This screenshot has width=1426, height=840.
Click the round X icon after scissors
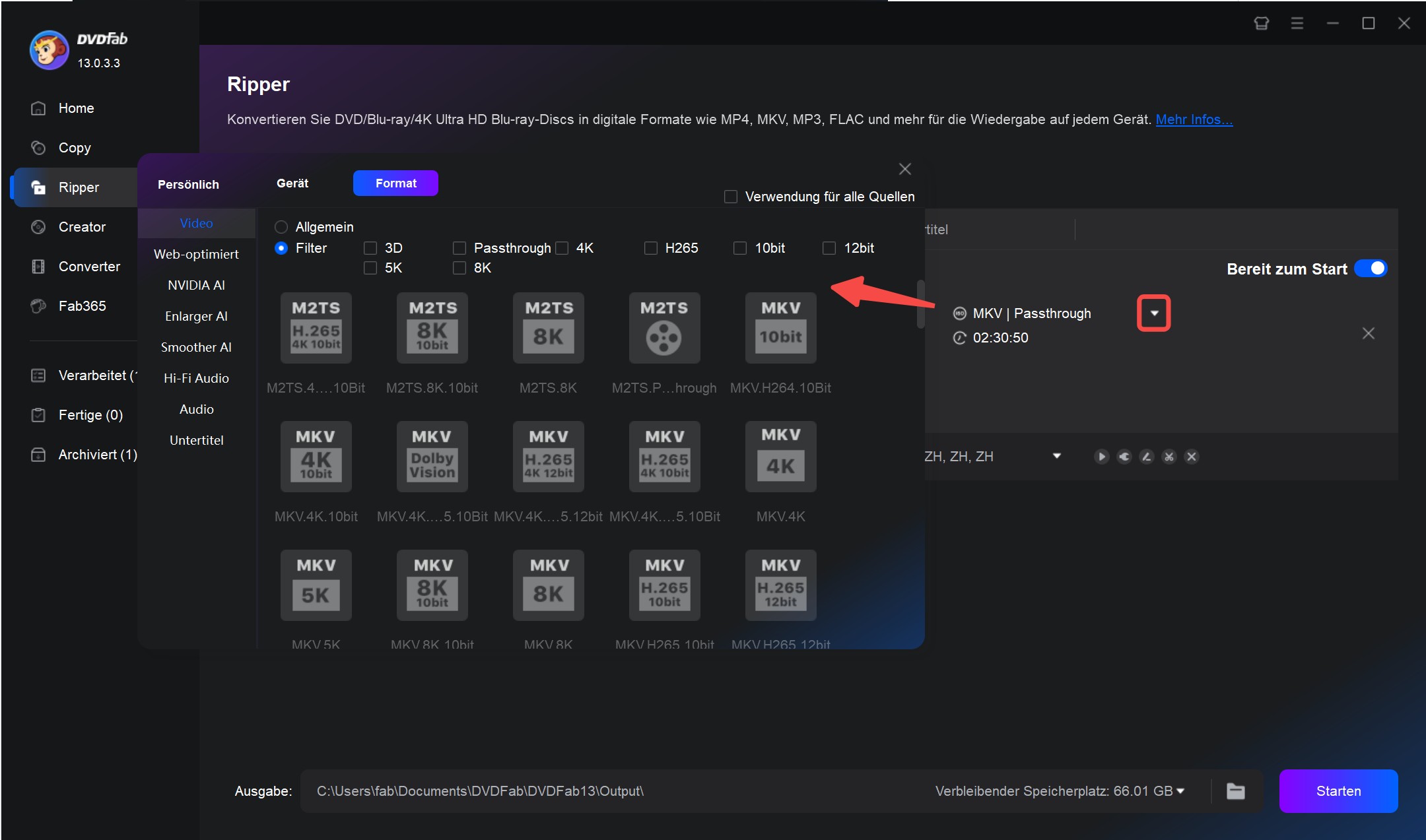click(x=1191, y=457)
